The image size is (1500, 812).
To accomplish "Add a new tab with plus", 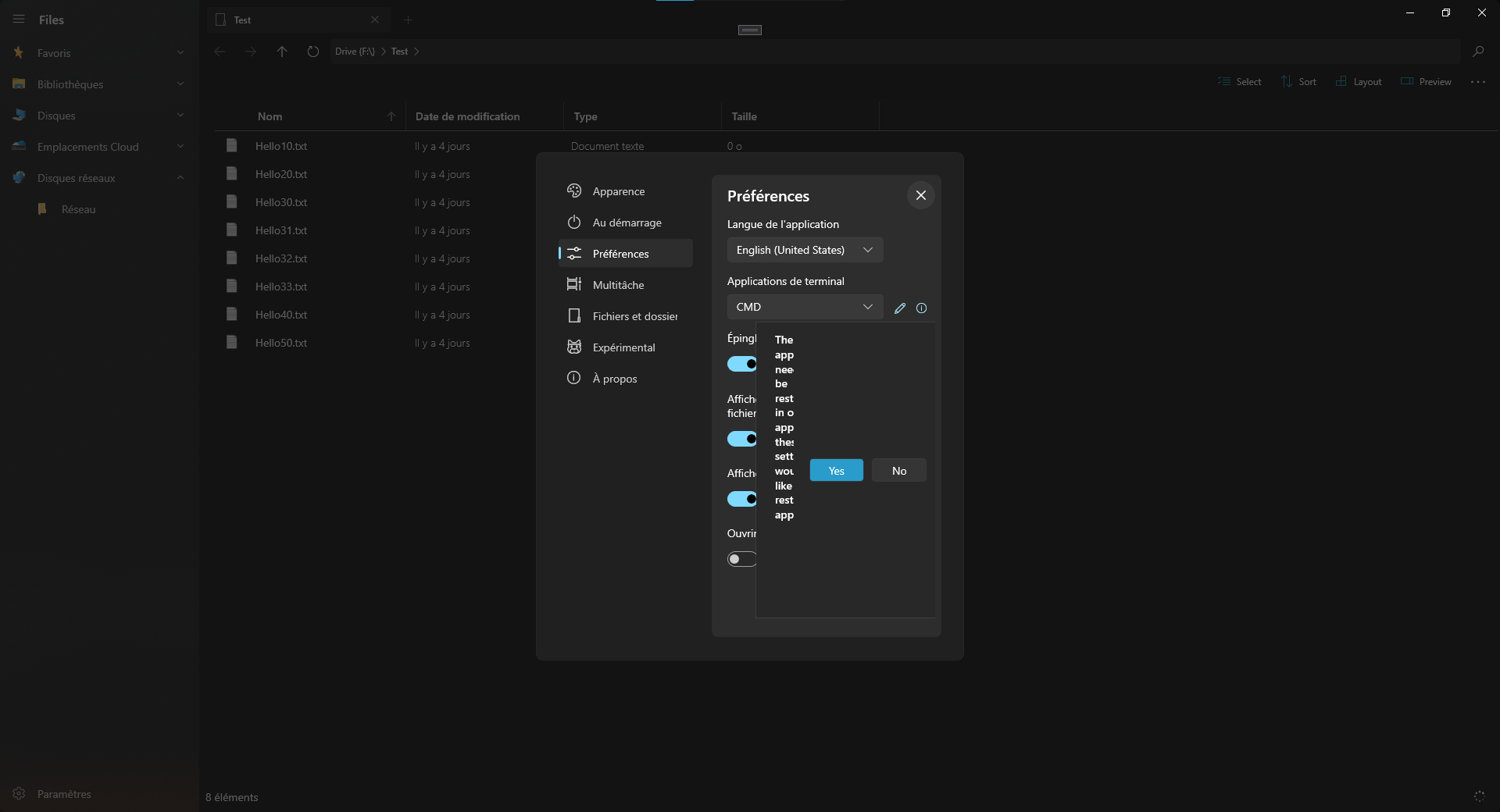I will [408, 20].
